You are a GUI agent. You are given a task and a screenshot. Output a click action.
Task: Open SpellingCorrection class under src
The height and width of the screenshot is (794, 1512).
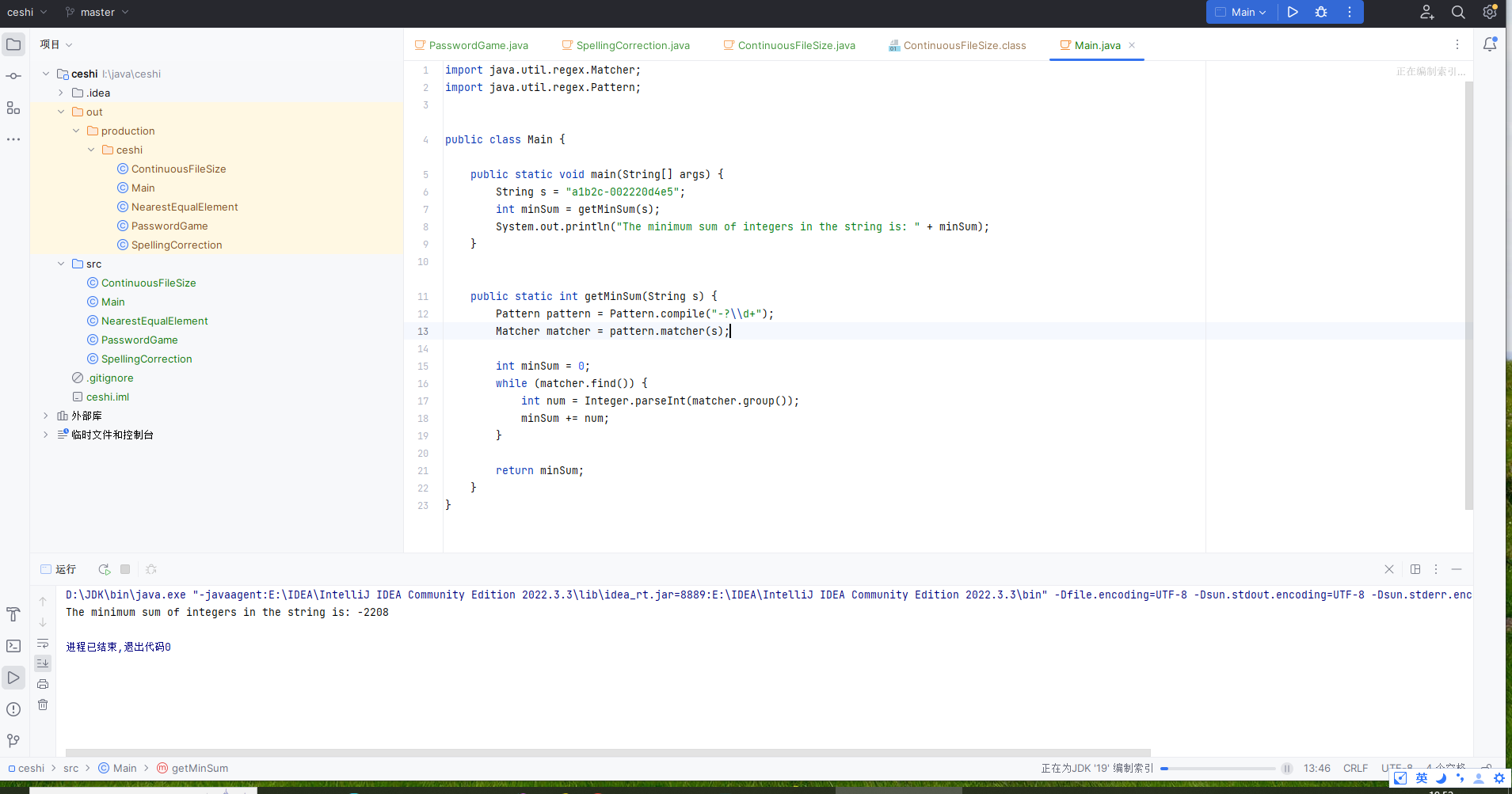pyautogui.click(x=147, y=359)
